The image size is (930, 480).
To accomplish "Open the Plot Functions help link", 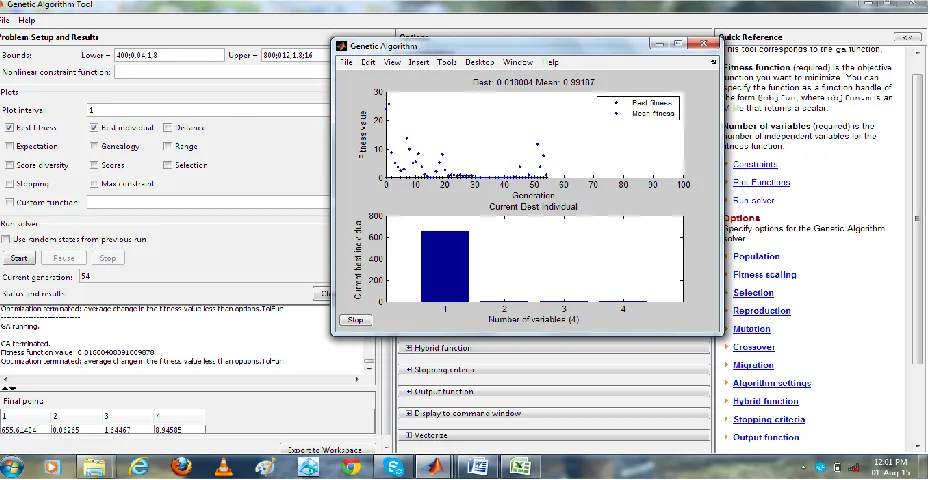I will tap(762, 182).
